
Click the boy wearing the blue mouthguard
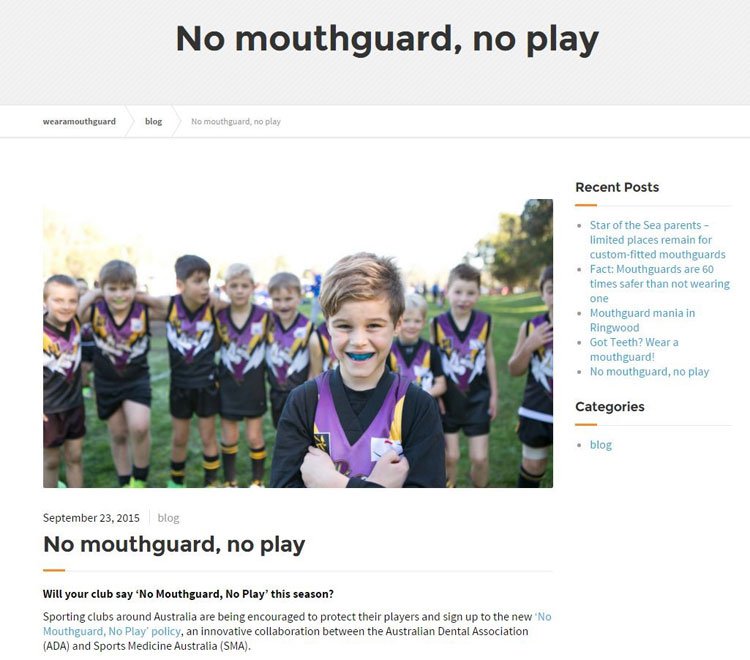359,373
